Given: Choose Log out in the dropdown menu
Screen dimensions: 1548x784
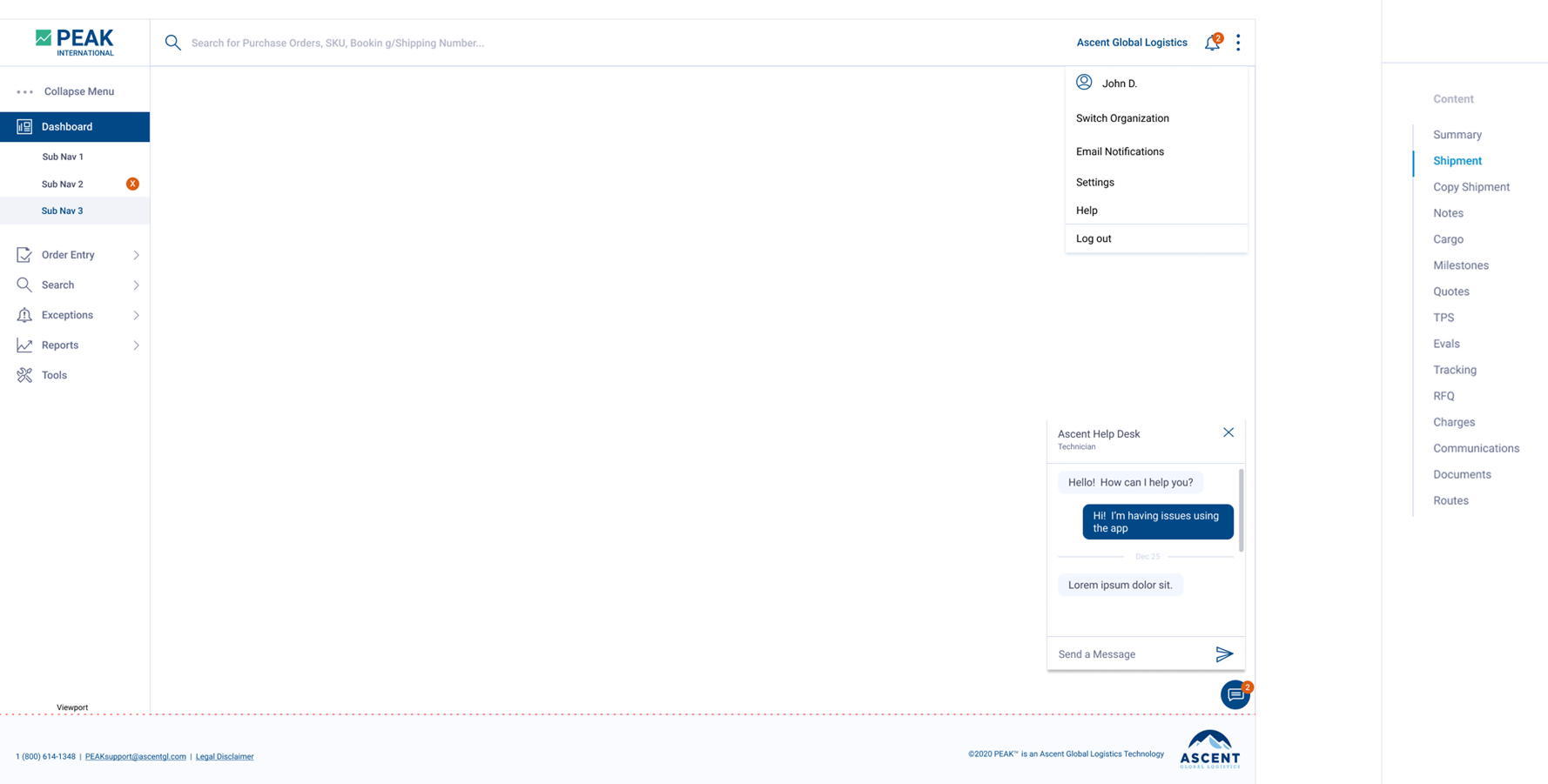Looking at the screenshot, I should pos(1094,238).
